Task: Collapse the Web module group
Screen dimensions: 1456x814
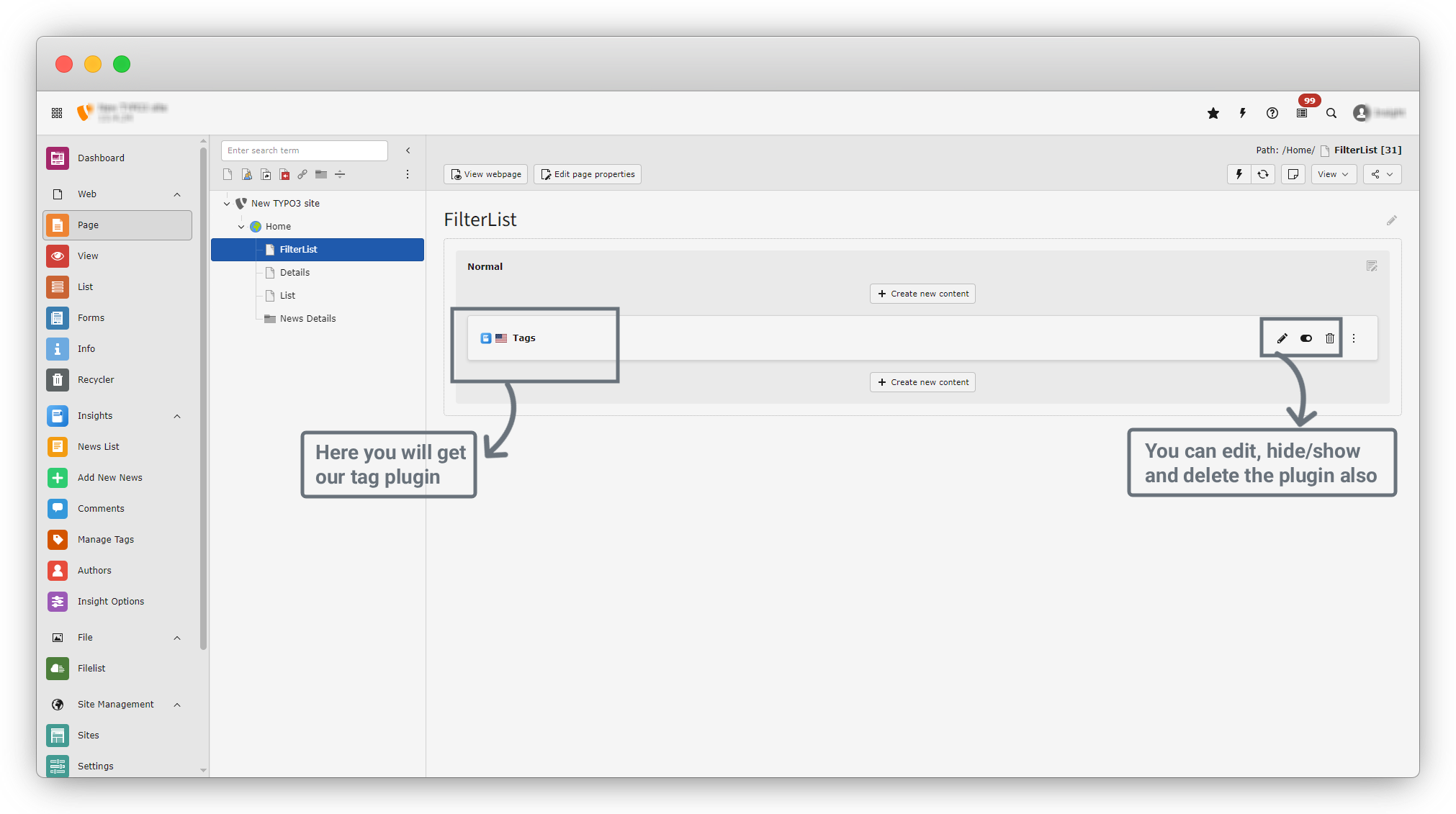Action: pyautogui.click(x=177, y=194)
